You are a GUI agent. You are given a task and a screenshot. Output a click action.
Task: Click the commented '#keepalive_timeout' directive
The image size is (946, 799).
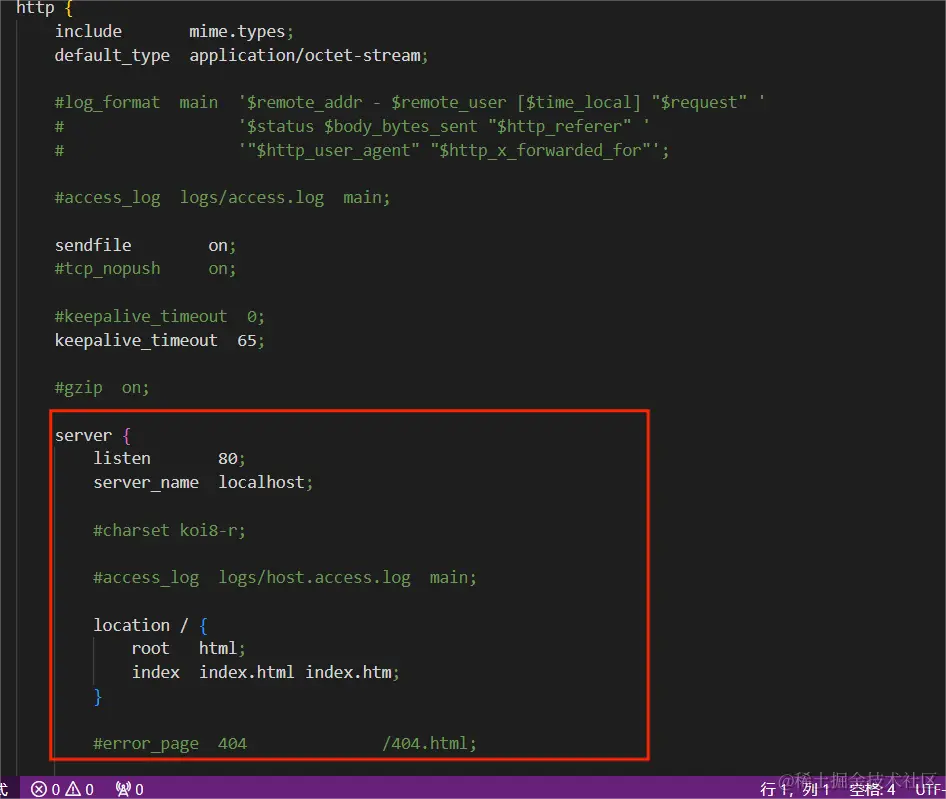tap(141, 316)
